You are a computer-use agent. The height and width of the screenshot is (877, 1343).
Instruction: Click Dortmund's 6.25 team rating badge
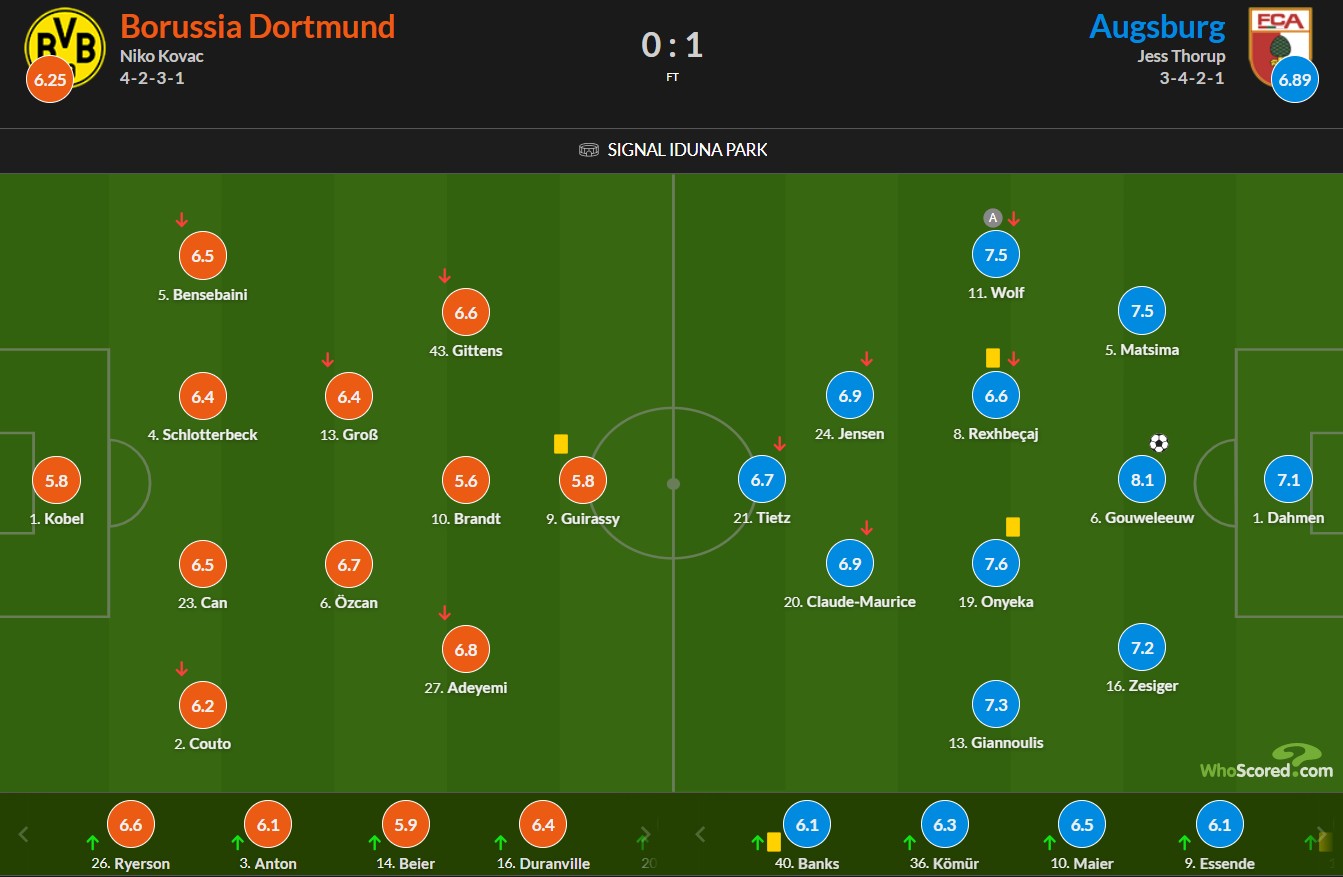50,80
